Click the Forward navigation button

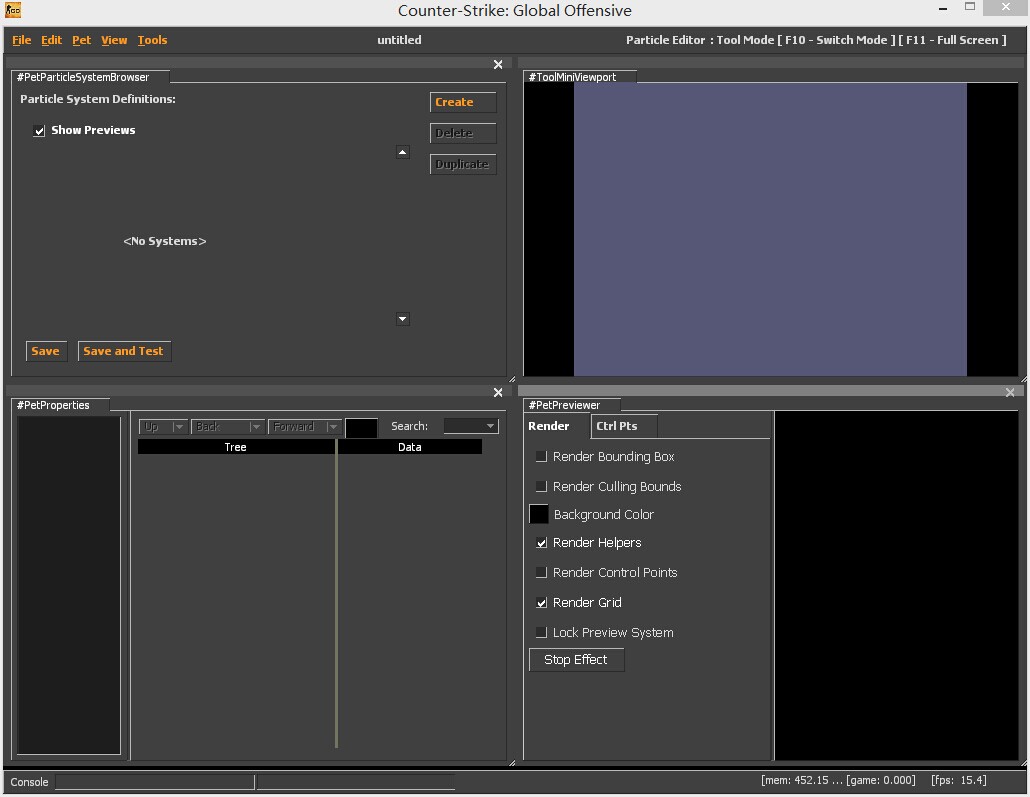pos(297,427)
